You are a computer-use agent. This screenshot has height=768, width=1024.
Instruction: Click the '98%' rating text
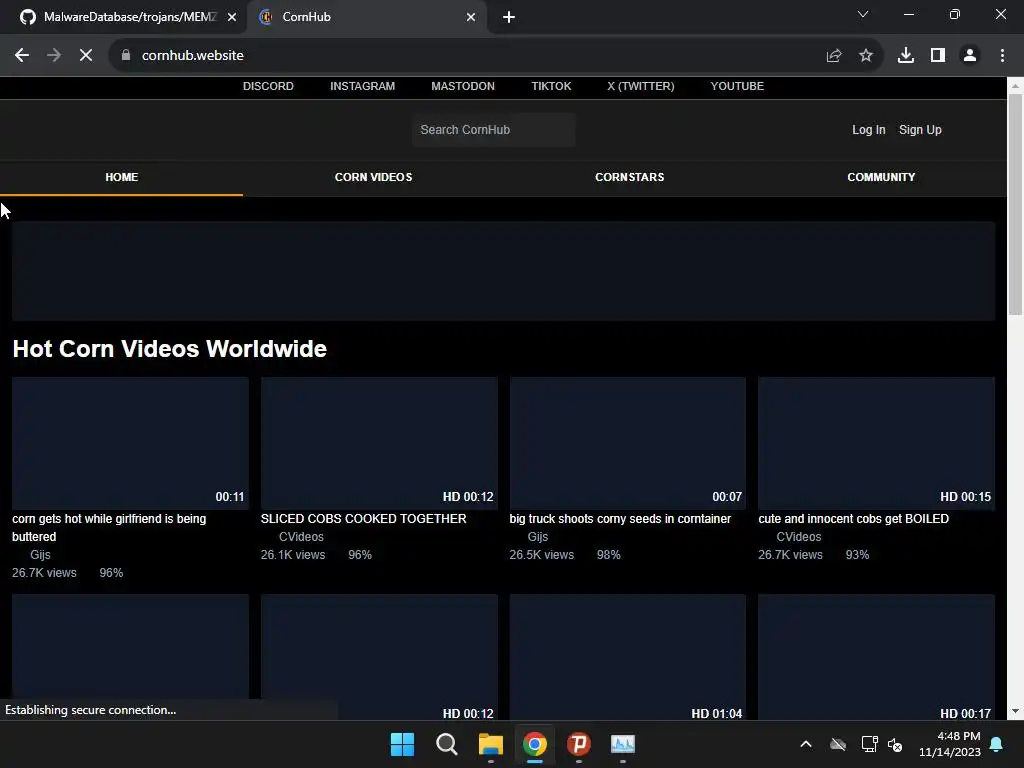609,555
